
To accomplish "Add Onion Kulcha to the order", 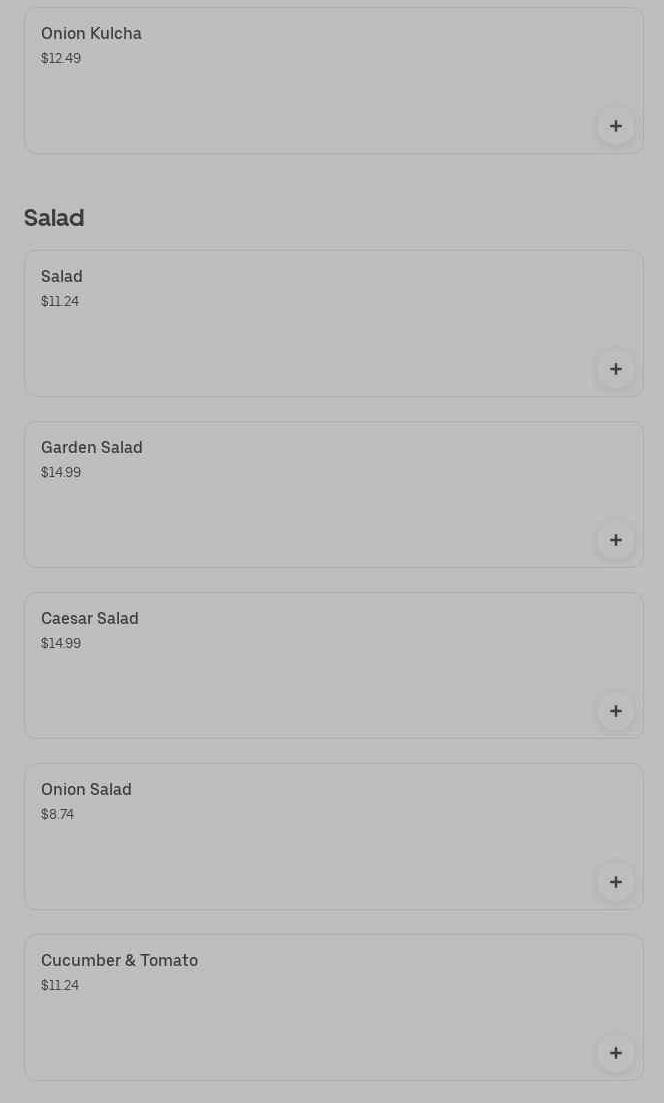I will [615, 126].
